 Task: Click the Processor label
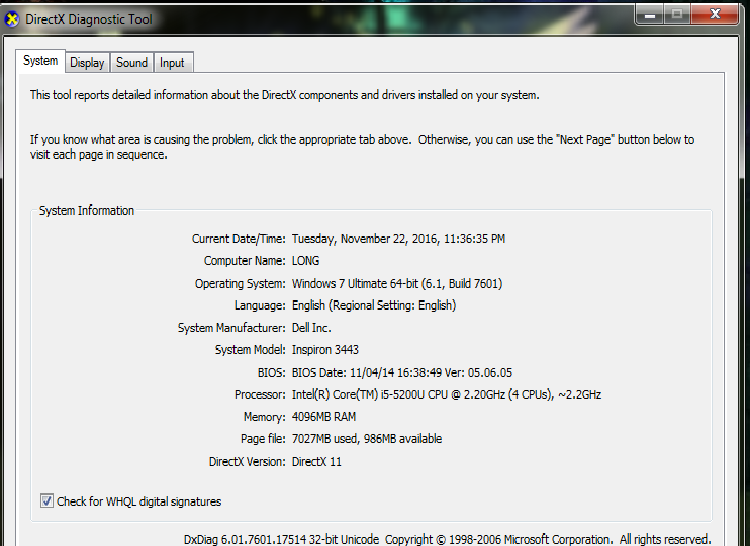tap(260, 394)
